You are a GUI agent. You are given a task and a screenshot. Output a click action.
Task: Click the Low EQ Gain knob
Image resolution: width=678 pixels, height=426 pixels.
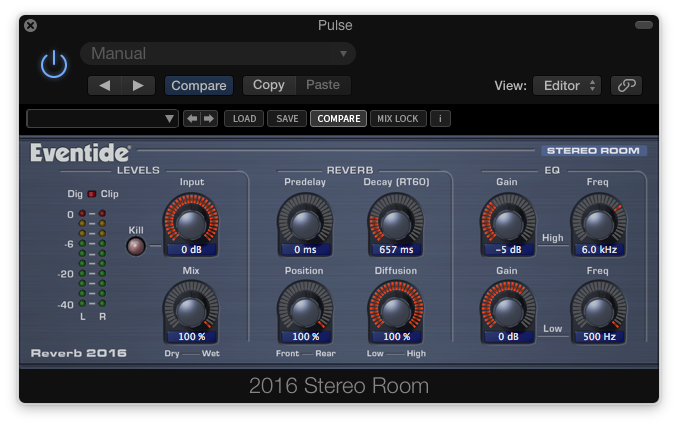(508, 311)
